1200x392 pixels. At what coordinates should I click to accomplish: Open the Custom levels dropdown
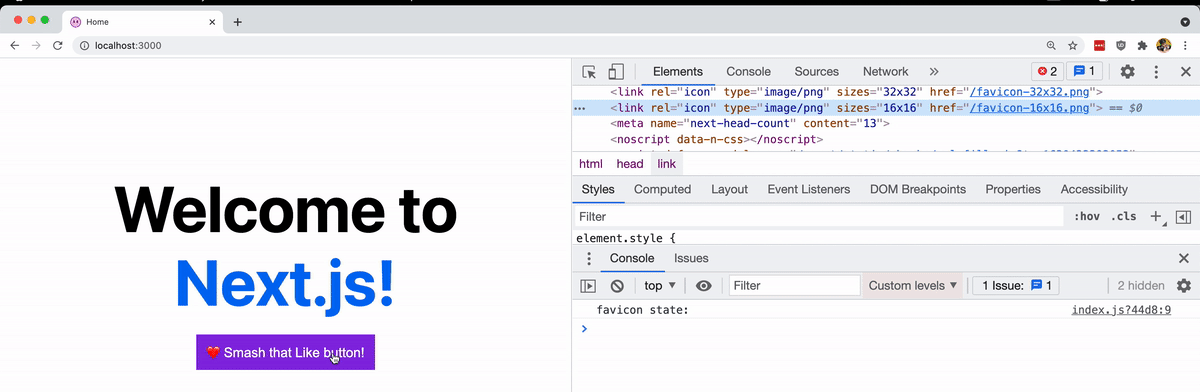pos(913,286)
